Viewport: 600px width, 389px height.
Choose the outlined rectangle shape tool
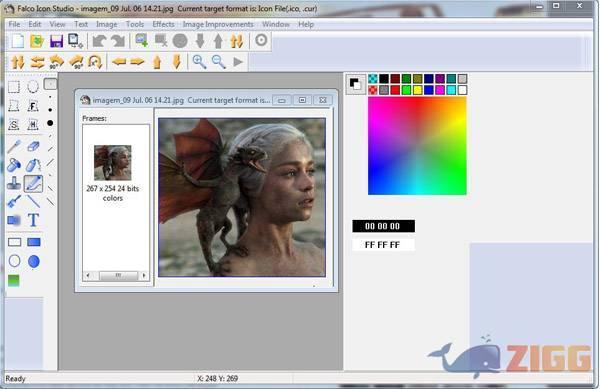tap(14, 242)
